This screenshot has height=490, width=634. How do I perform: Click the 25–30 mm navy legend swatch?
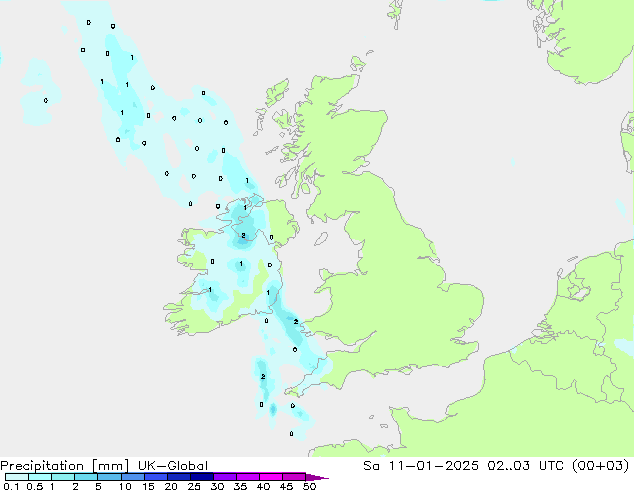point(202,477)
